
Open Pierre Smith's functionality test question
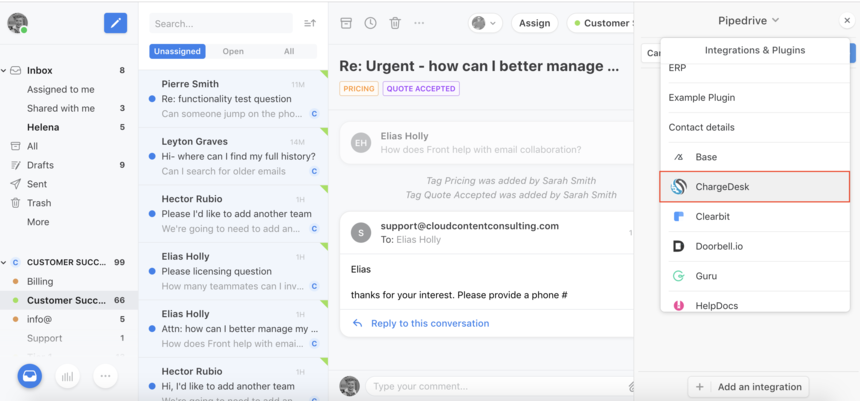pos(233,99)
